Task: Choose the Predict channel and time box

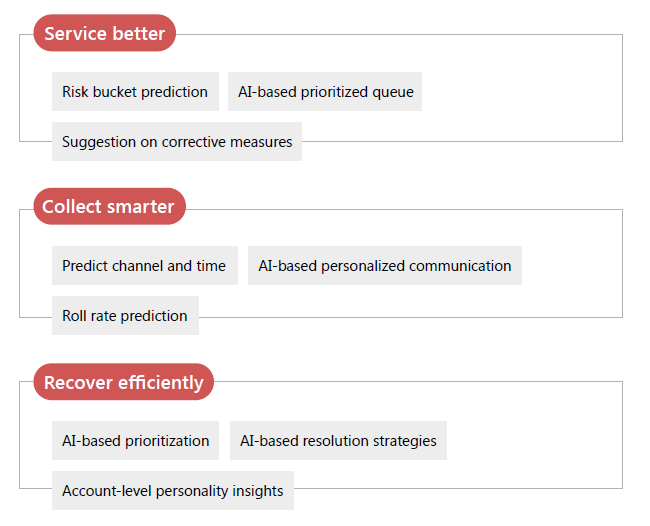Action: click(x=145, y=266)
